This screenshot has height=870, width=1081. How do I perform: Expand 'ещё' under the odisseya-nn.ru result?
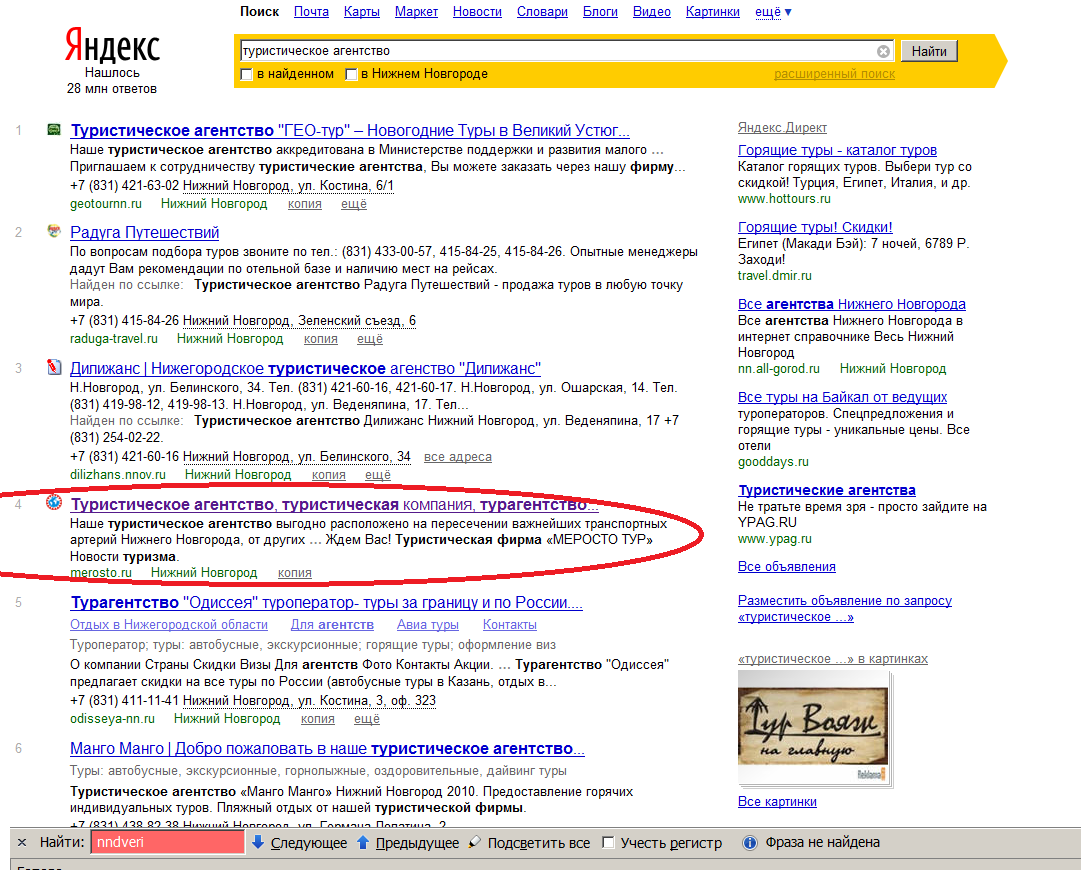click(x=367, y=719)
